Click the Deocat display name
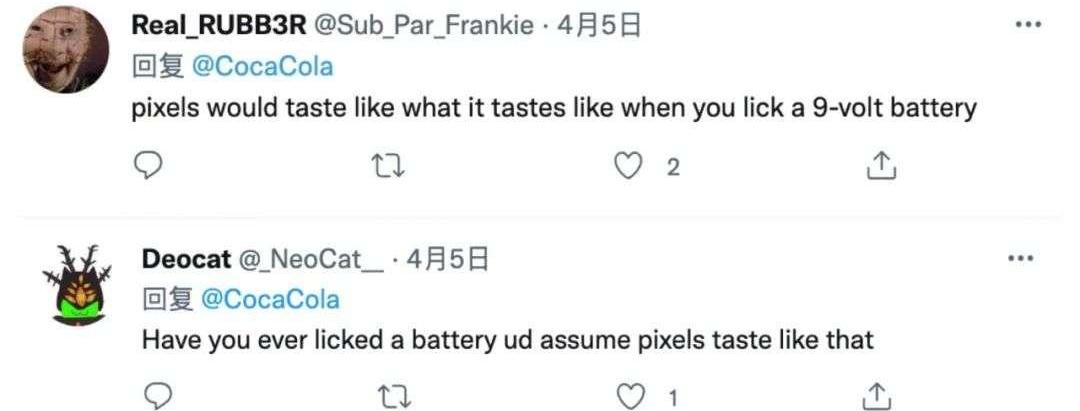 coord(184,259)
